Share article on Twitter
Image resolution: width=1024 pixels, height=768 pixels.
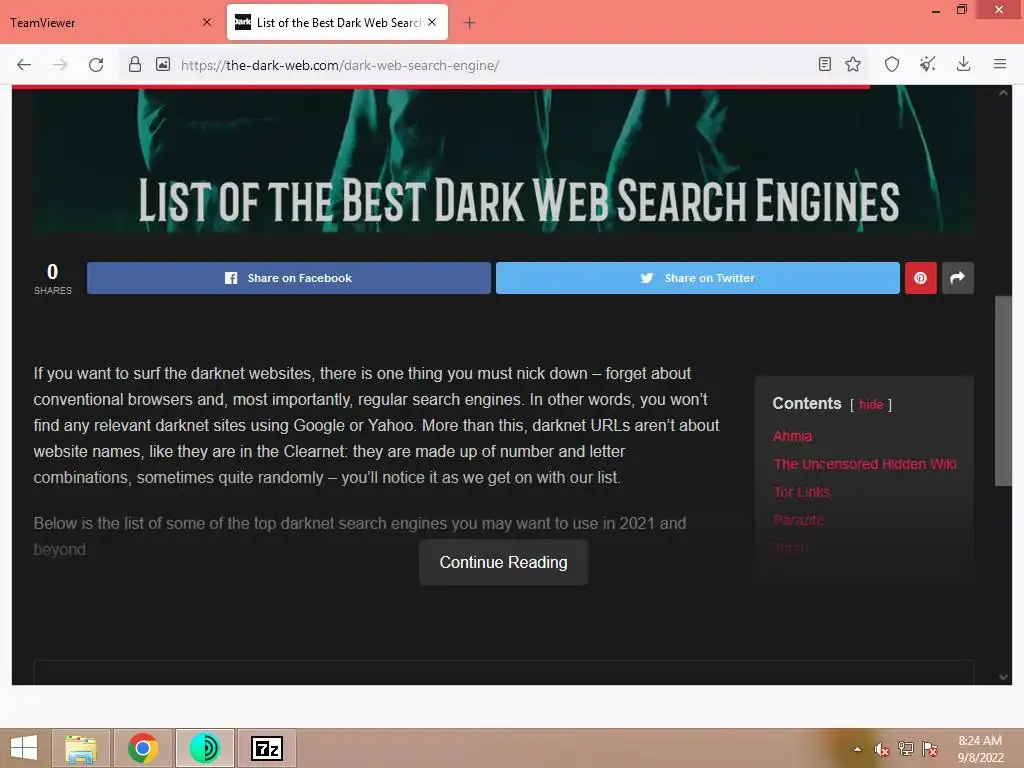pyautogui.click(x=697, y=278)
